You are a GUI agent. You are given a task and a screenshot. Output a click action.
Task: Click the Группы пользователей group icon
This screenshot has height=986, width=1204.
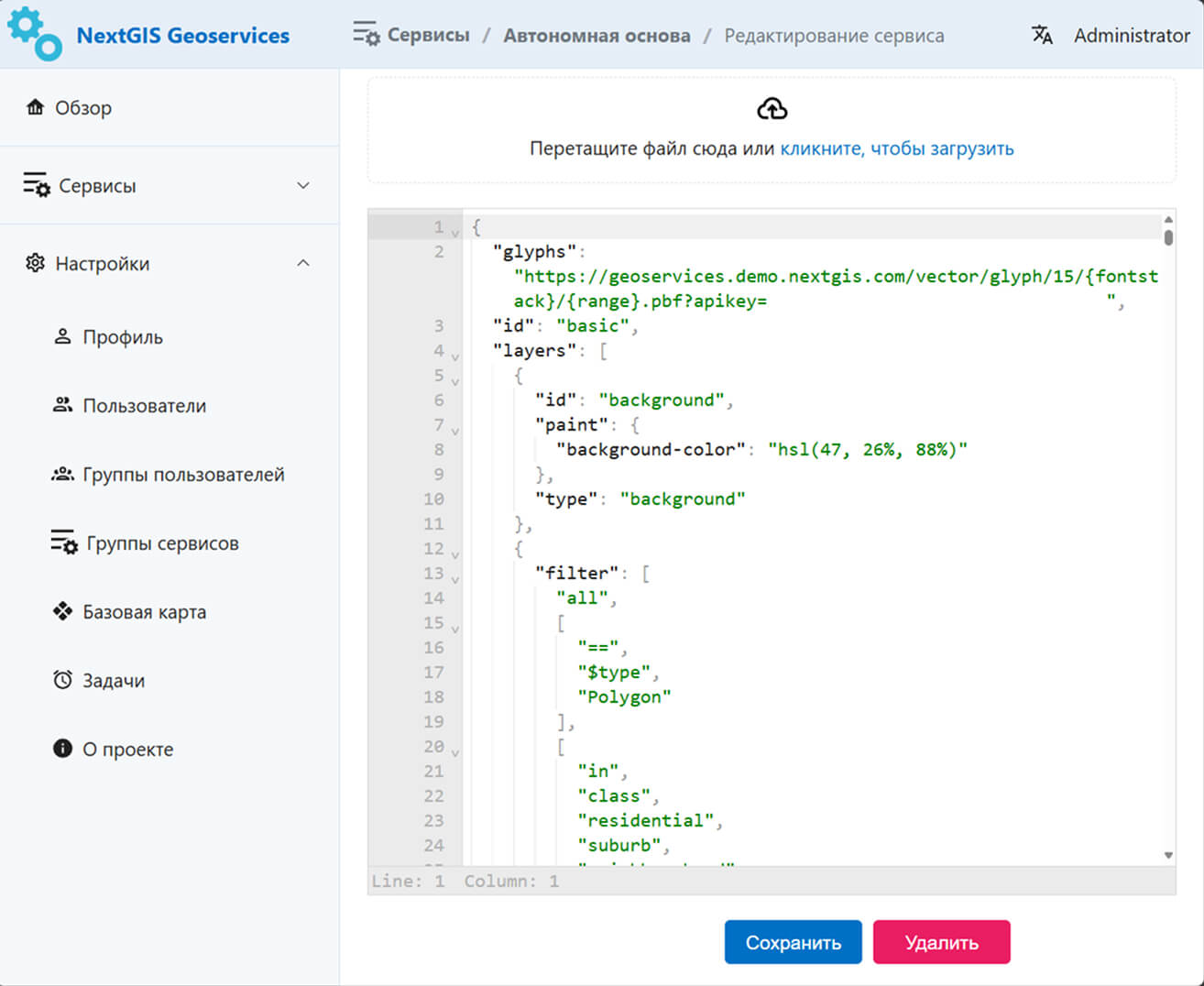[62, 474]
